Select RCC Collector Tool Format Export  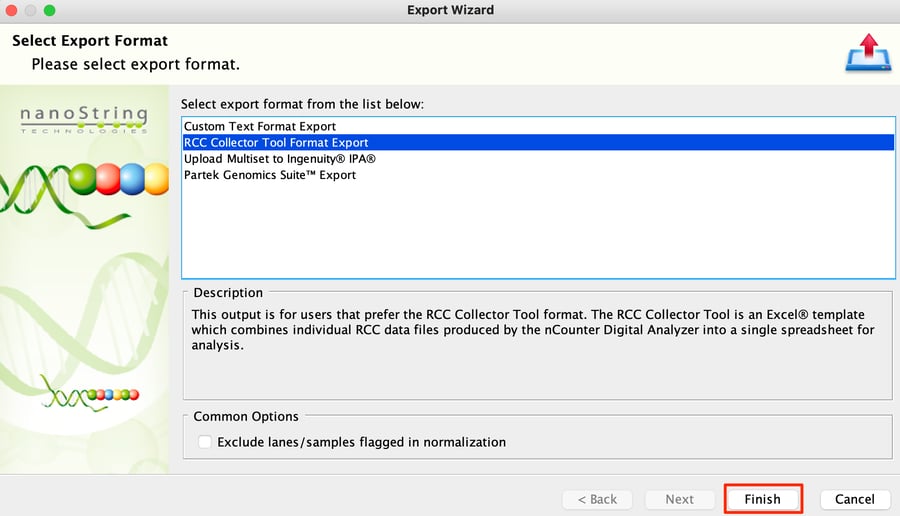538,142
